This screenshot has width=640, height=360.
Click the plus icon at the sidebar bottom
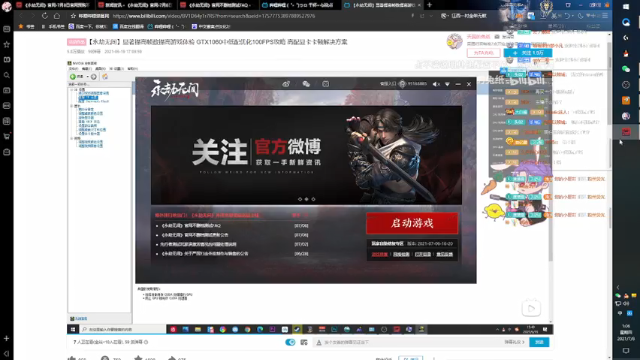pos(7,338)
